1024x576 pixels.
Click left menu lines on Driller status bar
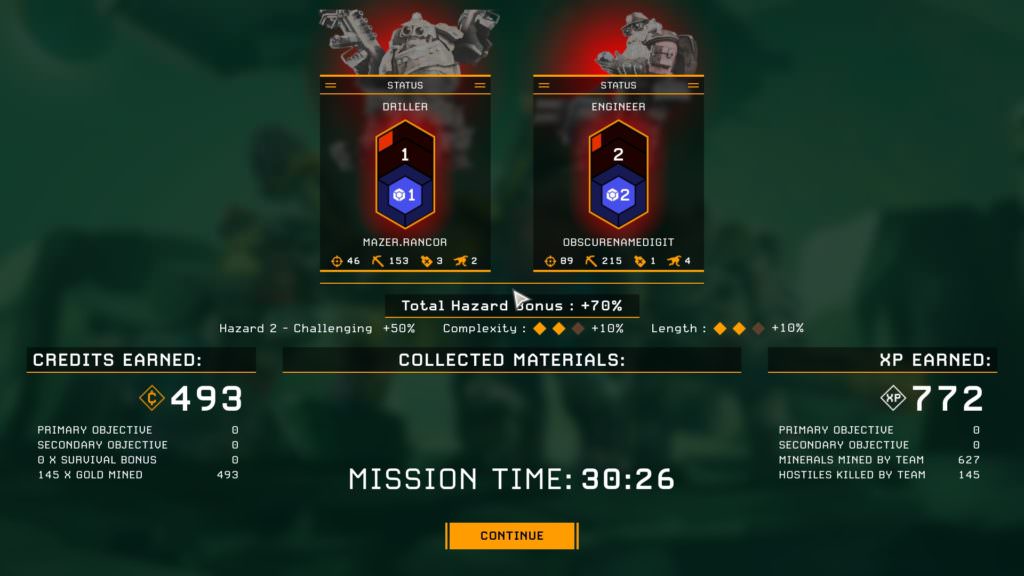pos(330,86)
